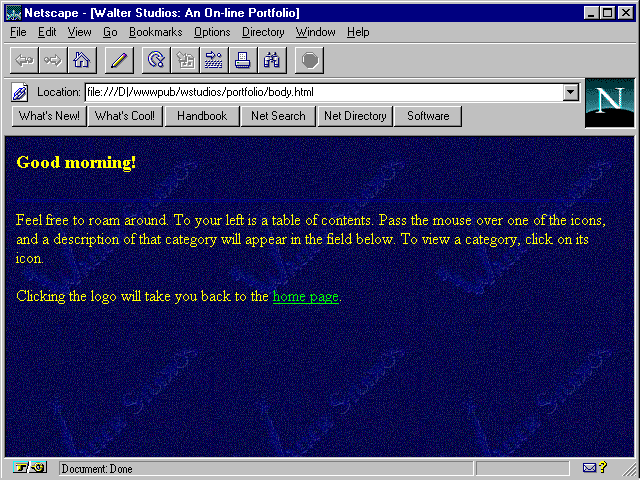Click the What's Cool! button
Screen dimensions: 640x480
125,116
